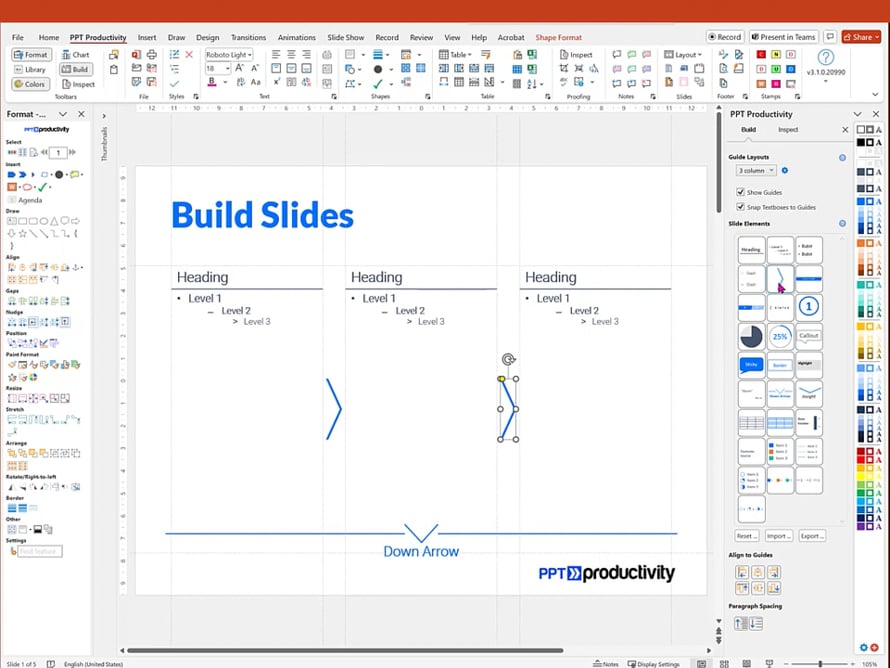Open PPT Productivity pane options chevron
Image resolution: width=890 pixels, height=668 pixels.
pos(857,114)
